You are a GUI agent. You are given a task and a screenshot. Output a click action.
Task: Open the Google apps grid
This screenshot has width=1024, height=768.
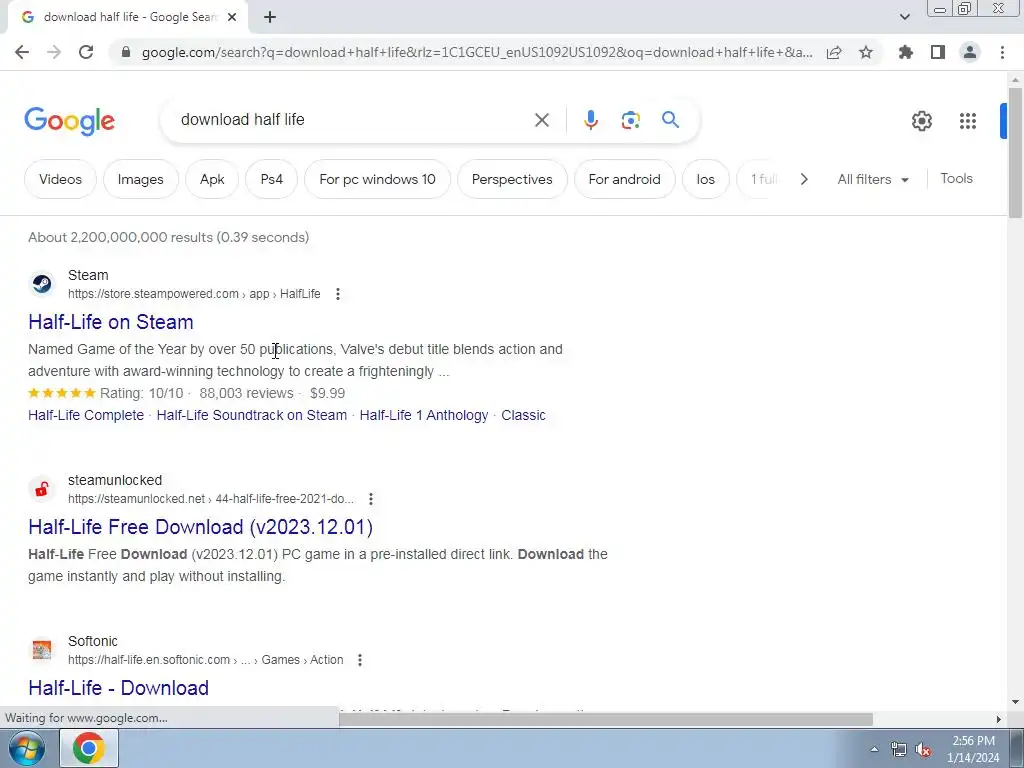(x=968, y=121)
